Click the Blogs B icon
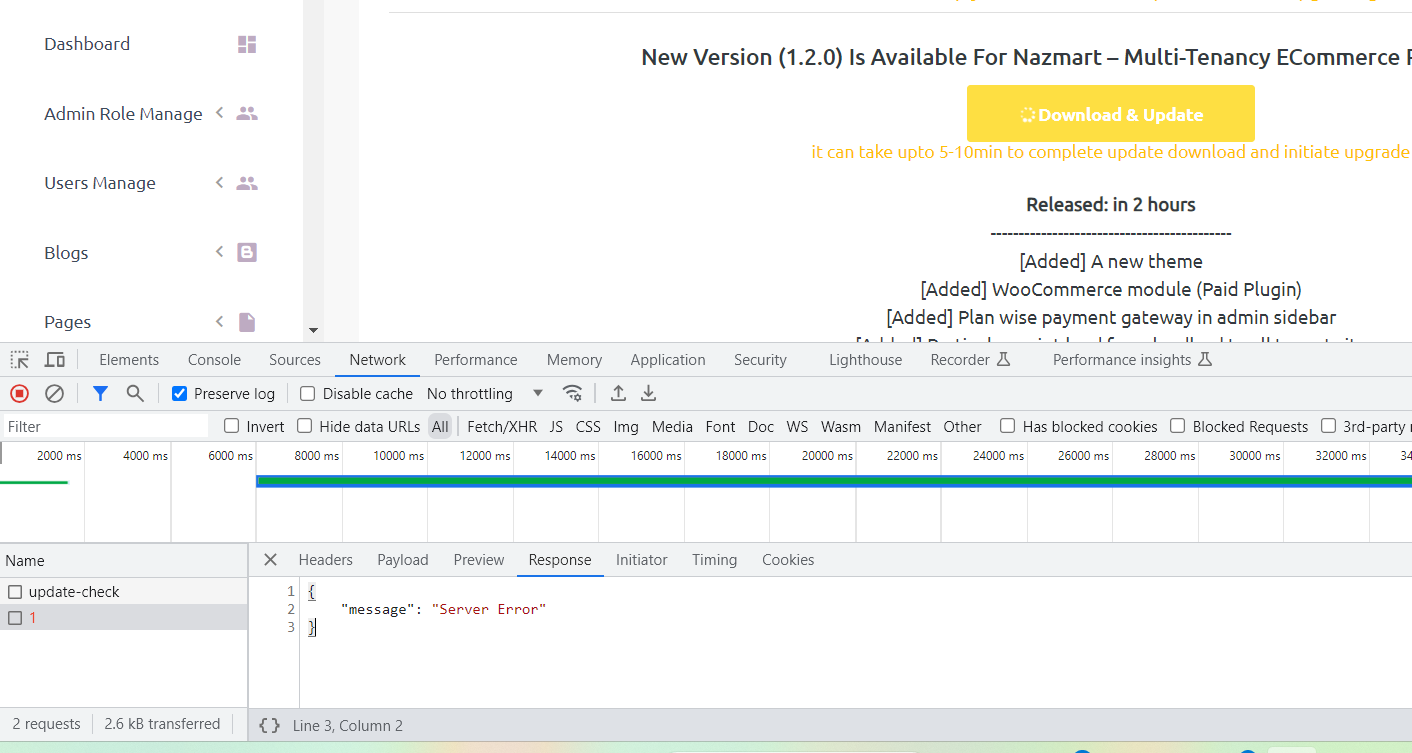Image resolution: width=1412 pixels, height=753 pixels. pos(247,253)
